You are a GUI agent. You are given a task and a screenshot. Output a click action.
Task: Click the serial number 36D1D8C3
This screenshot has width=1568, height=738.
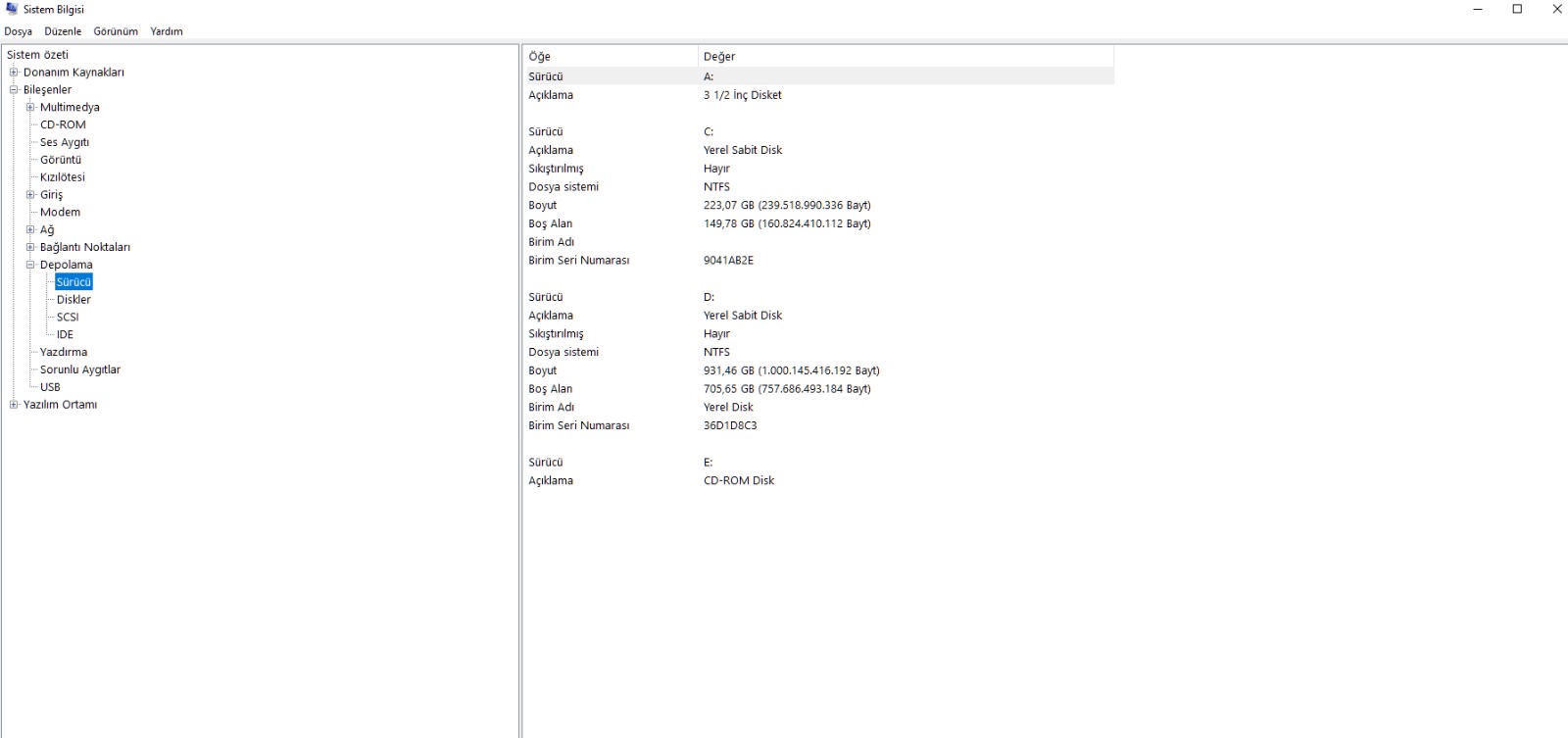(730, 426)
